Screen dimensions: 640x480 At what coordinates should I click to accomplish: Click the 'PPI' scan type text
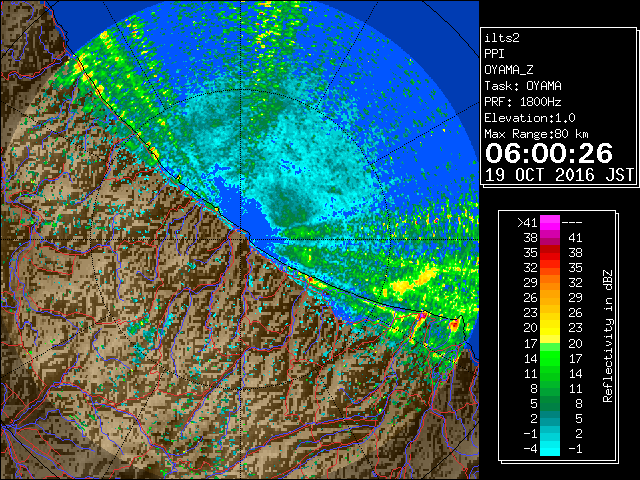pos(494,54)
